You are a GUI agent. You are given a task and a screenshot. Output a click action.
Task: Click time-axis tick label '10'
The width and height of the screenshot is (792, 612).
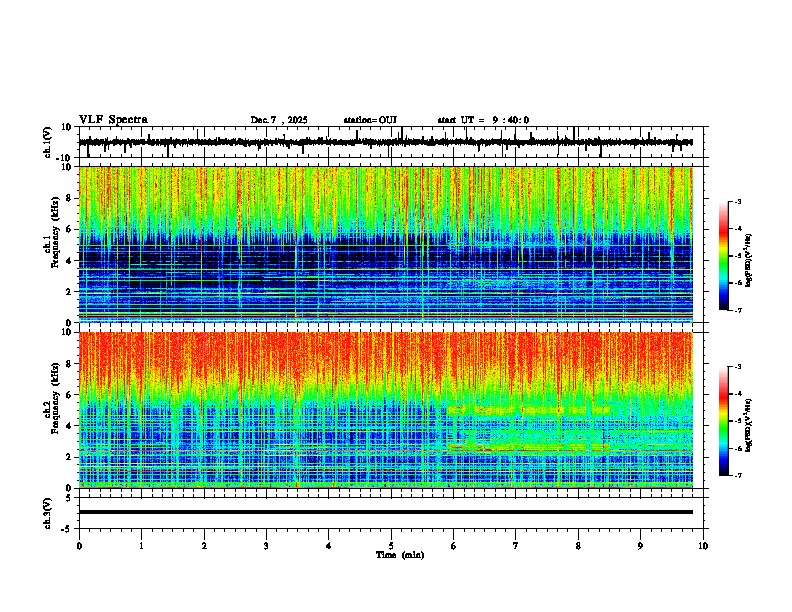pyautogui.click(x=703, y=546)
